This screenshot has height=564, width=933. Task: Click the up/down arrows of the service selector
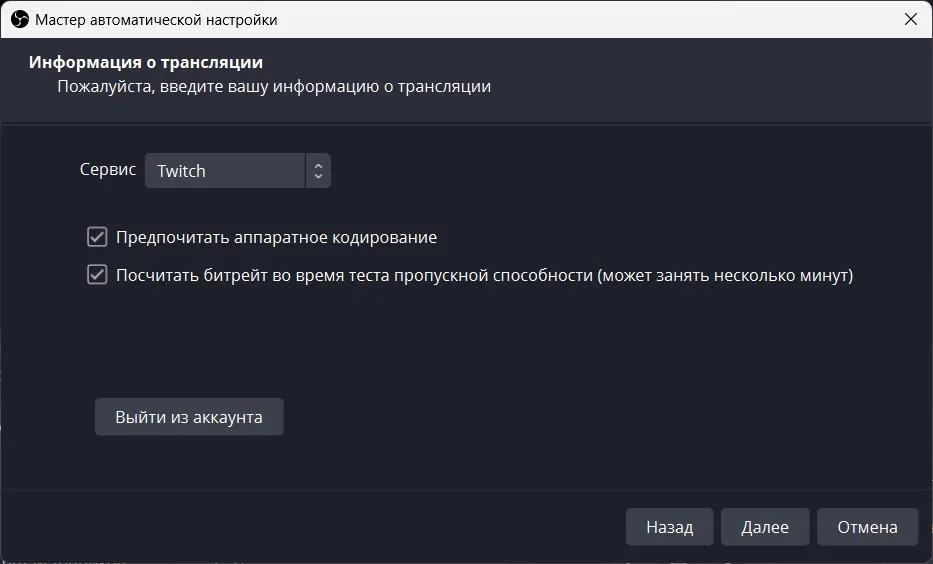(x=318, y=171)
